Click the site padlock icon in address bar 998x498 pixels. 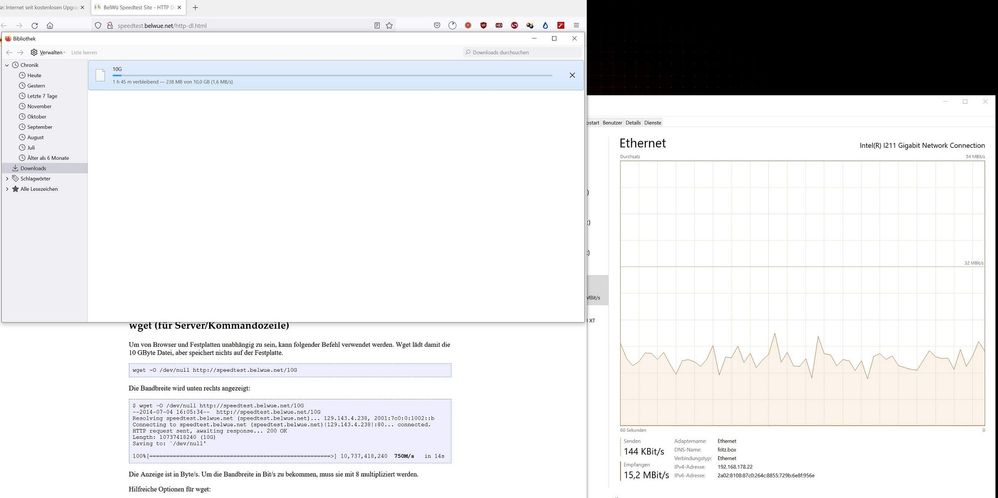pyautogui.click(x=109, y=25)
